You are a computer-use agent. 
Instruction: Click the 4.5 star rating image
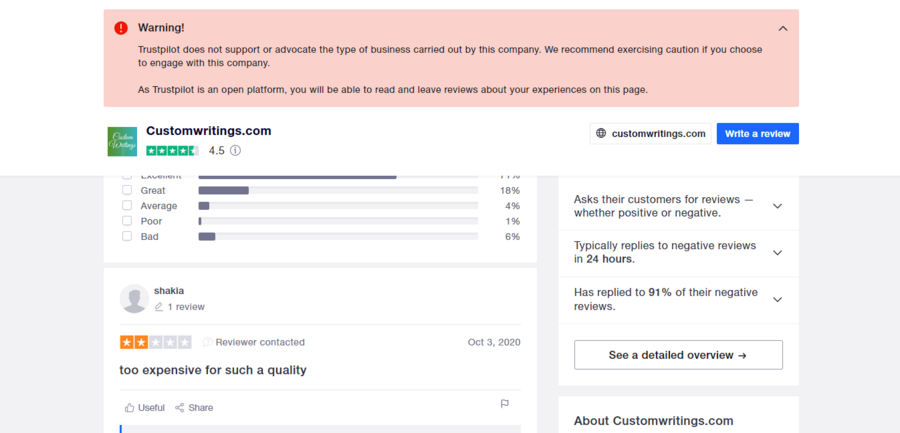(x=172, y=151)
